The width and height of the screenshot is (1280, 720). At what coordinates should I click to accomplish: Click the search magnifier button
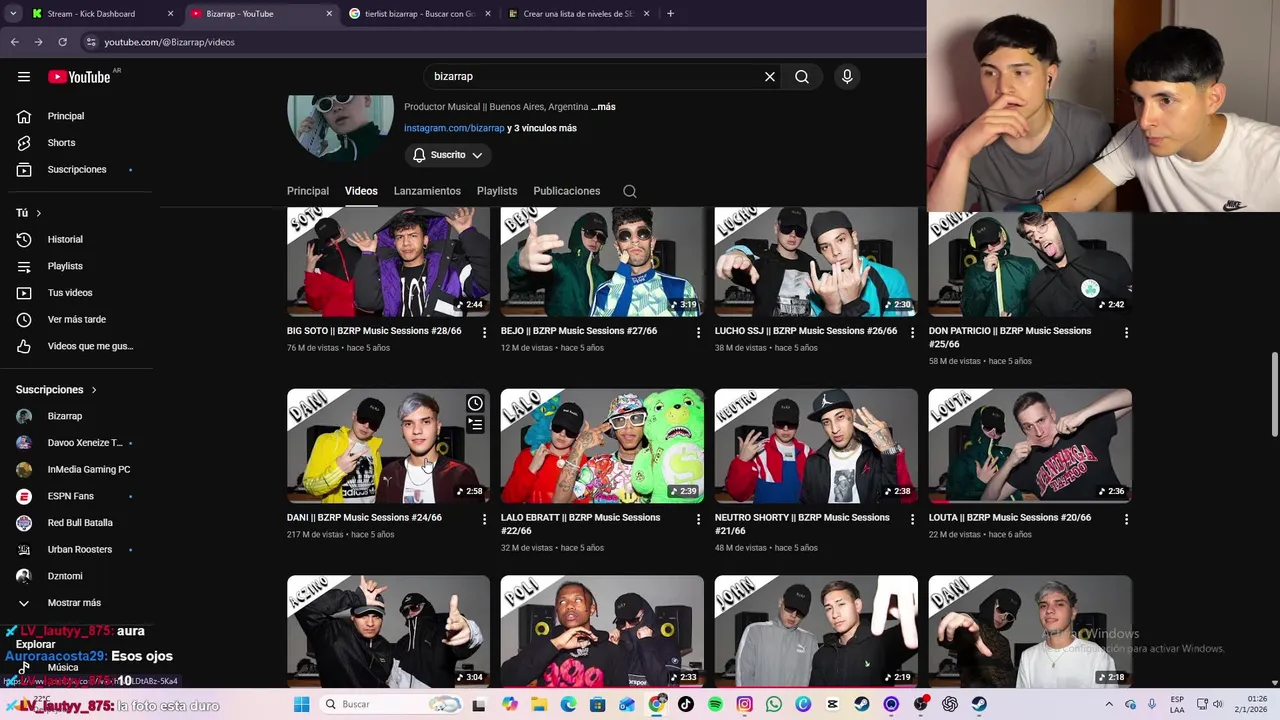coord(802,77)
